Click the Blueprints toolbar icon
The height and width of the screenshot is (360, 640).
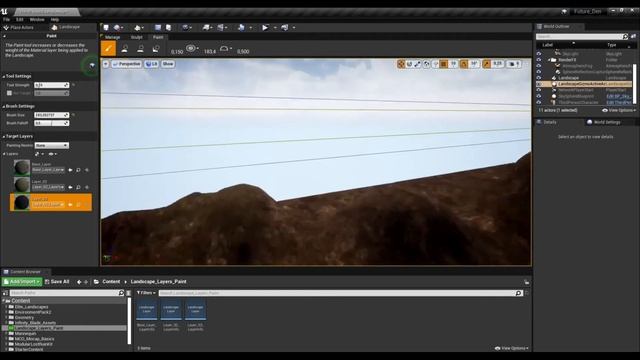click(206, 27)
